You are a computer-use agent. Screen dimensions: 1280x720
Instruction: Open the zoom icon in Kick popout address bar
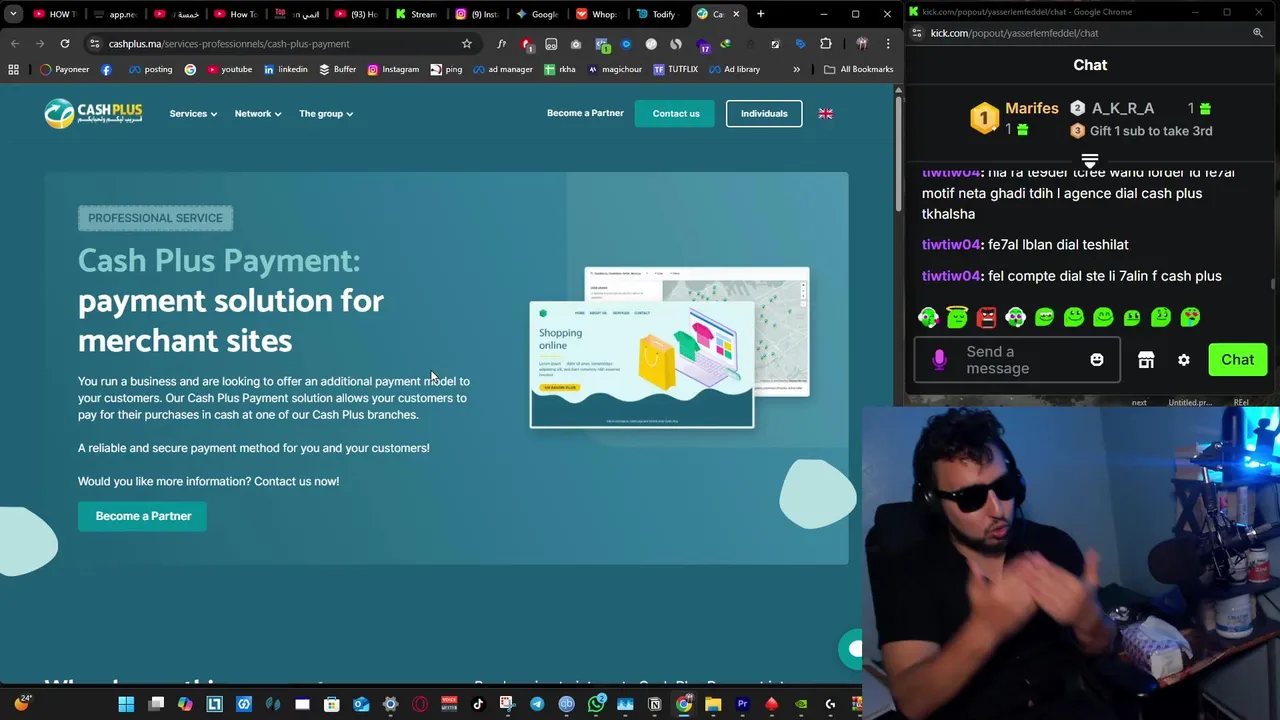(x=1258, y=33)
